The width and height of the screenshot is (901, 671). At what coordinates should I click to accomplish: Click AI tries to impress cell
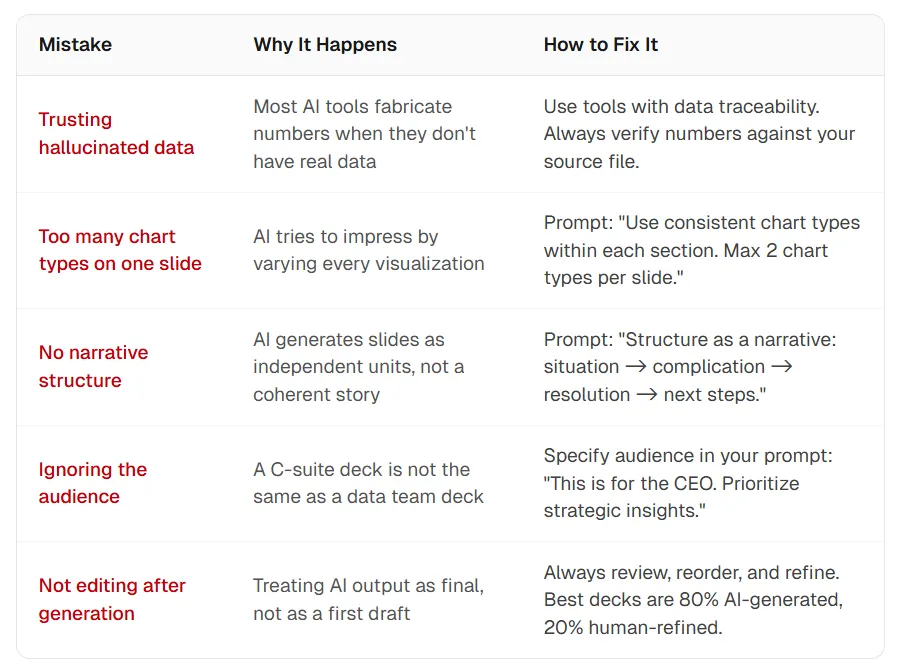click(x=368, y=250)
